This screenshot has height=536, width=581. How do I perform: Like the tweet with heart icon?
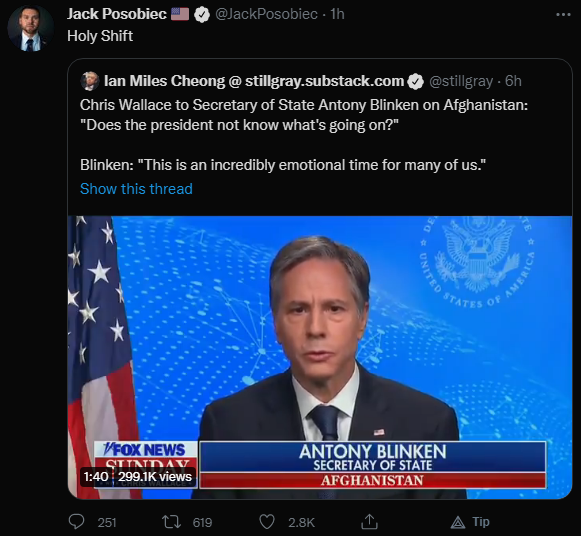266,522
